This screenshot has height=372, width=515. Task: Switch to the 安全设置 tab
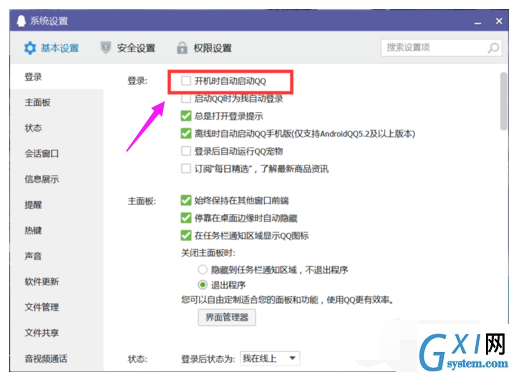pos(128,48)
